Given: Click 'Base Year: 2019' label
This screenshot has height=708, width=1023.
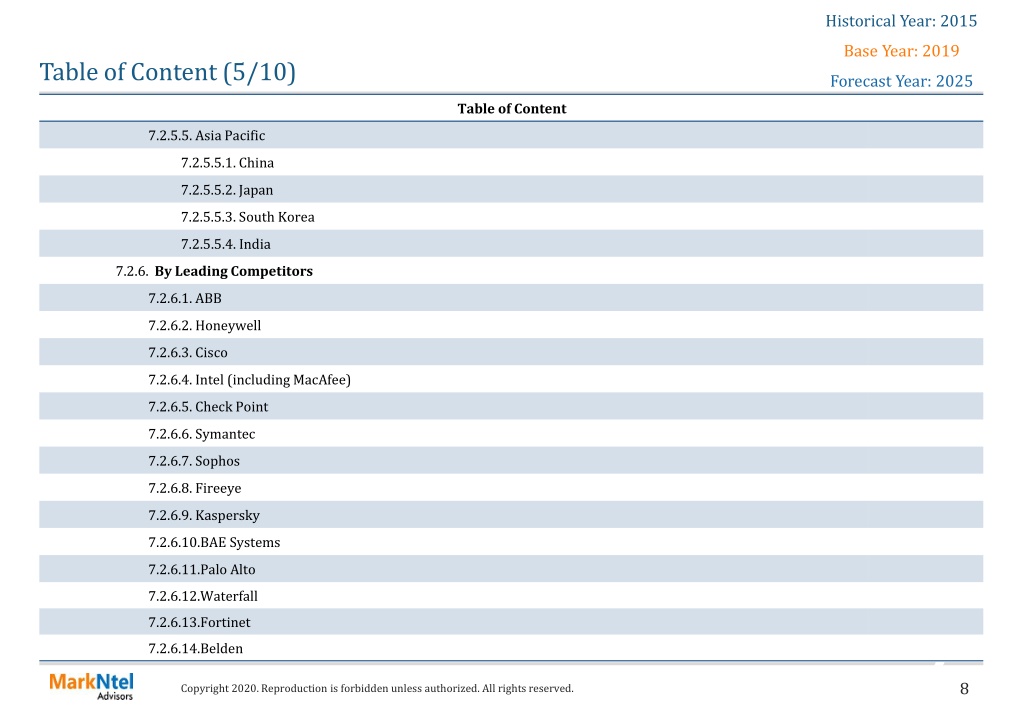Looking at the screenshot, I should tap(901, 51).
